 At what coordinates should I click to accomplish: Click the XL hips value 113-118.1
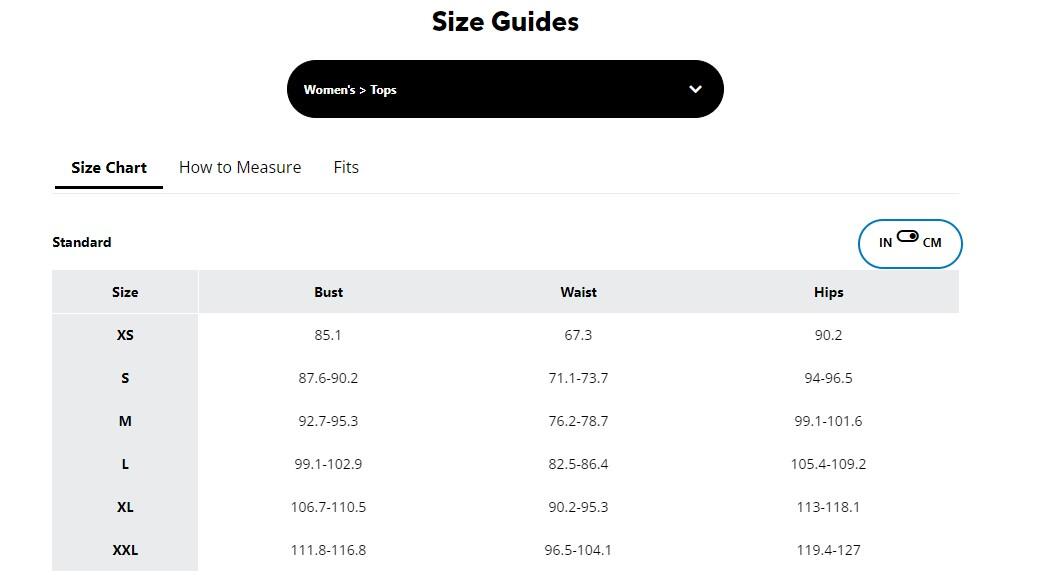(x=828, y=507)
